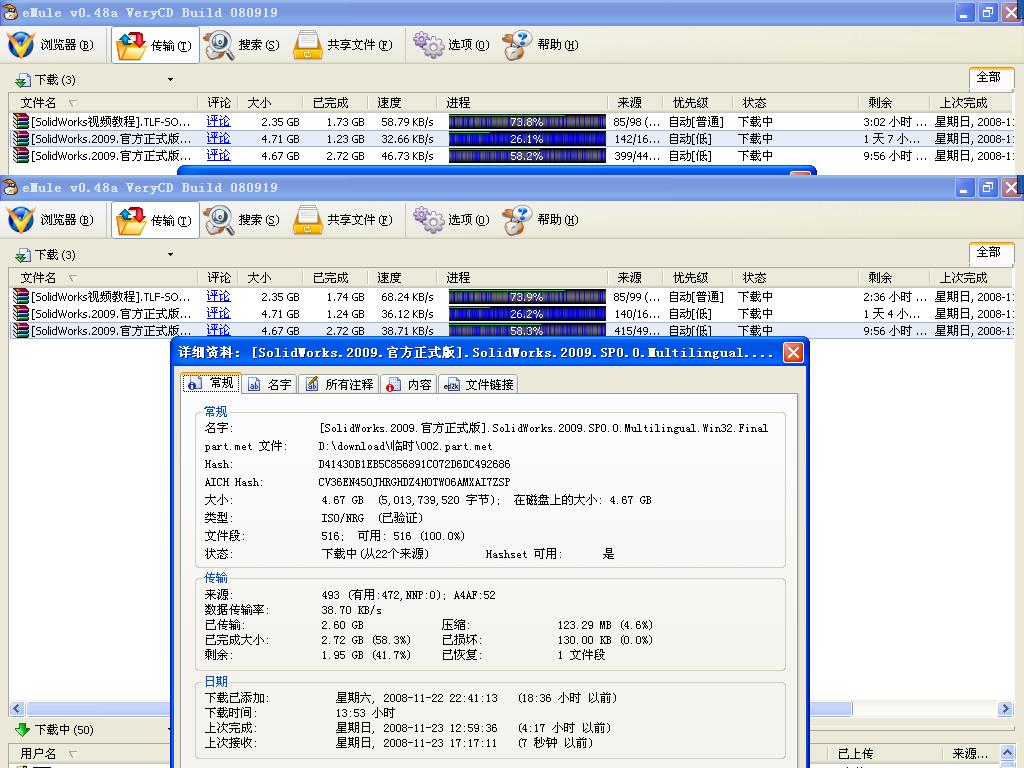The image size is (1024, 768).
Task: Switch to 文件链接 tab in details dialog
Action: pyautogui.click(x=479, y=385)
